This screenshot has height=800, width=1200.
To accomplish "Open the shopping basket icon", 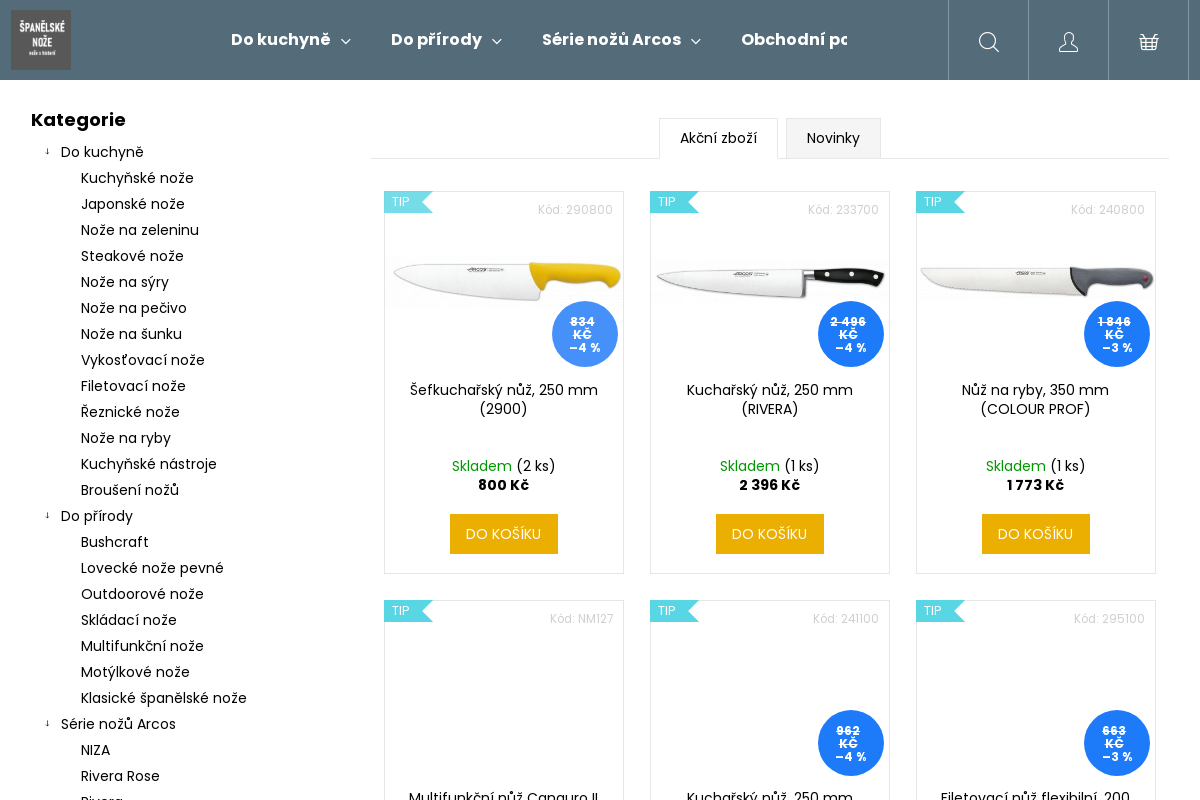I will tap(1148, 41).
